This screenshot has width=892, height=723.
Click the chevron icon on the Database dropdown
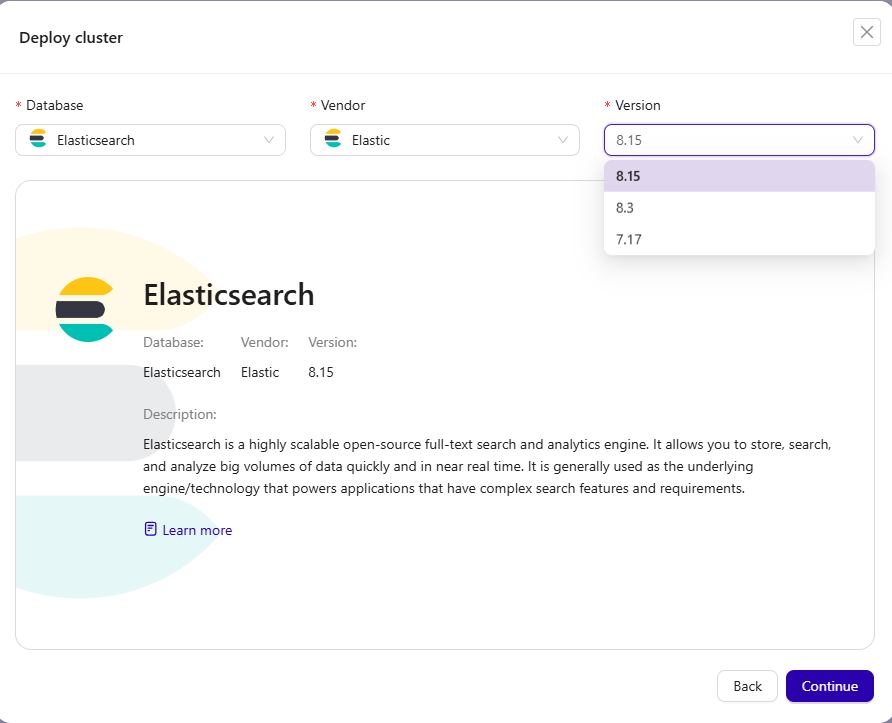coord(270,140)
